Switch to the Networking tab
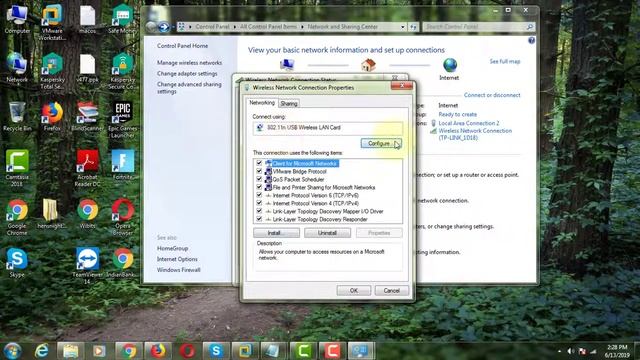 click(x=262, y=103)
